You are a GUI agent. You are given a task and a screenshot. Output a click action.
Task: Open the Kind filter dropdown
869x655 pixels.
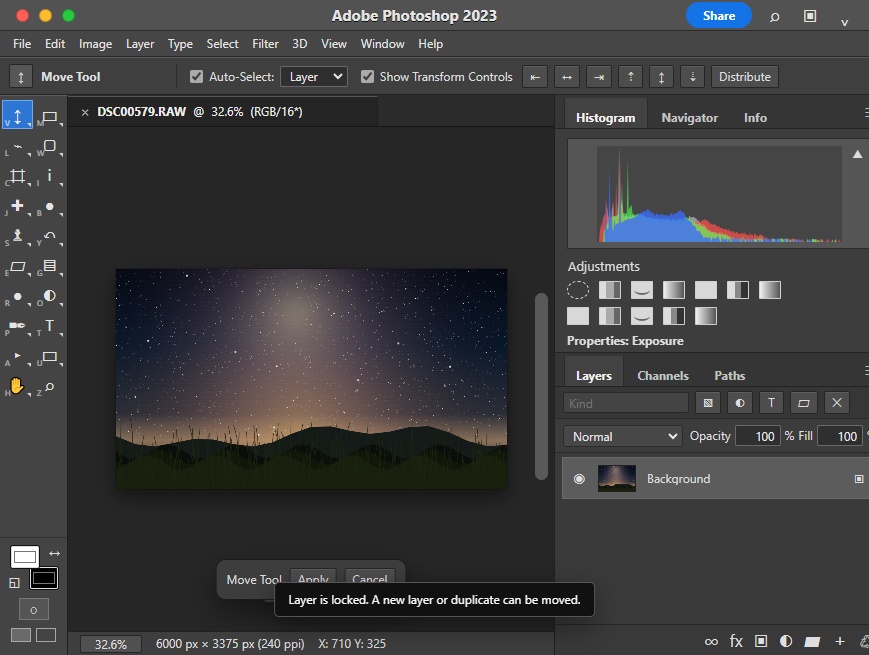[x=626, y=403]
